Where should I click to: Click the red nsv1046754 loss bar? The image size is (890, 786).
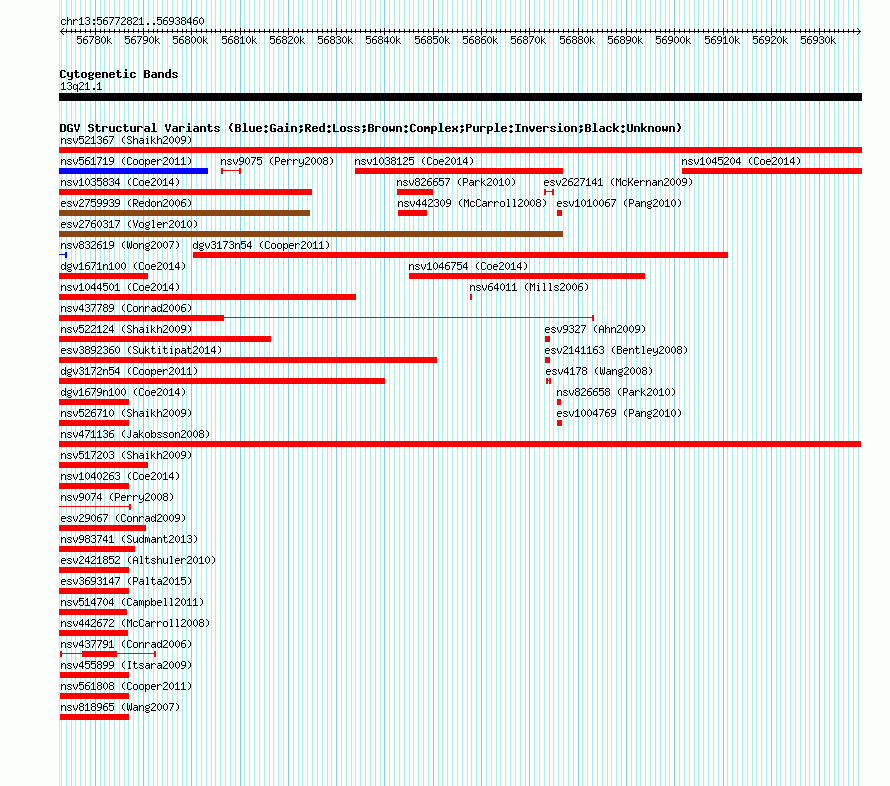click(x=527, y=276)
